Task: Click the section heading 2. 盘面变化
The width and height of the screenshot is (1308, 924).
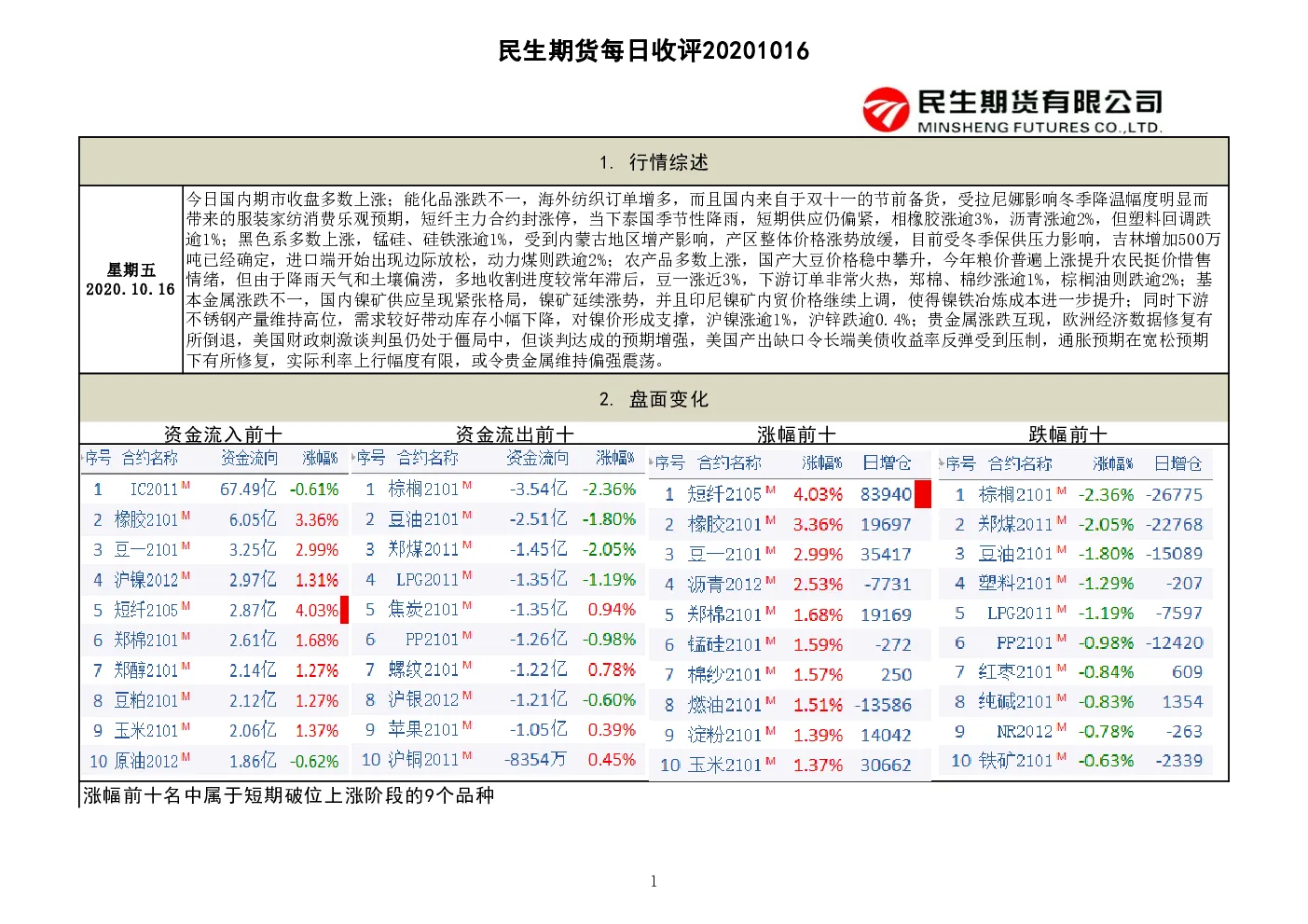Action: 654,399
